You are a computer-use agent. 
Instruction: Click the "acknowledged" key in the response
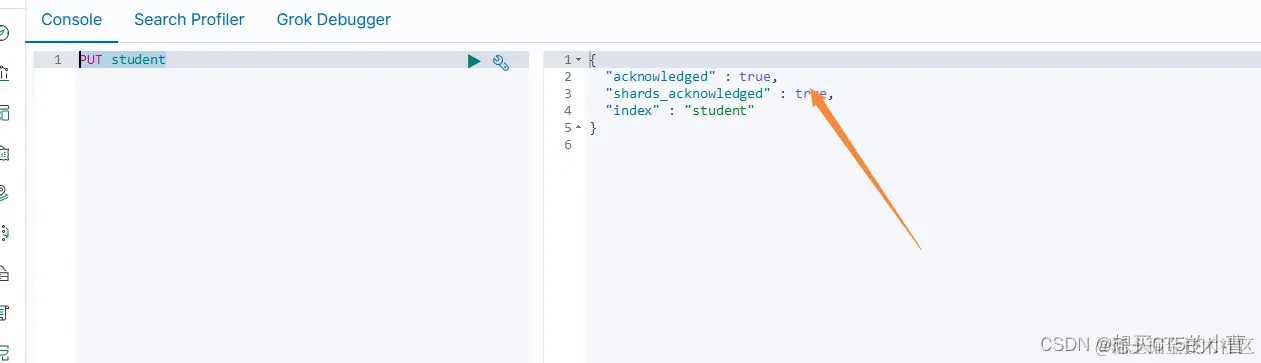tap(661, 77)
